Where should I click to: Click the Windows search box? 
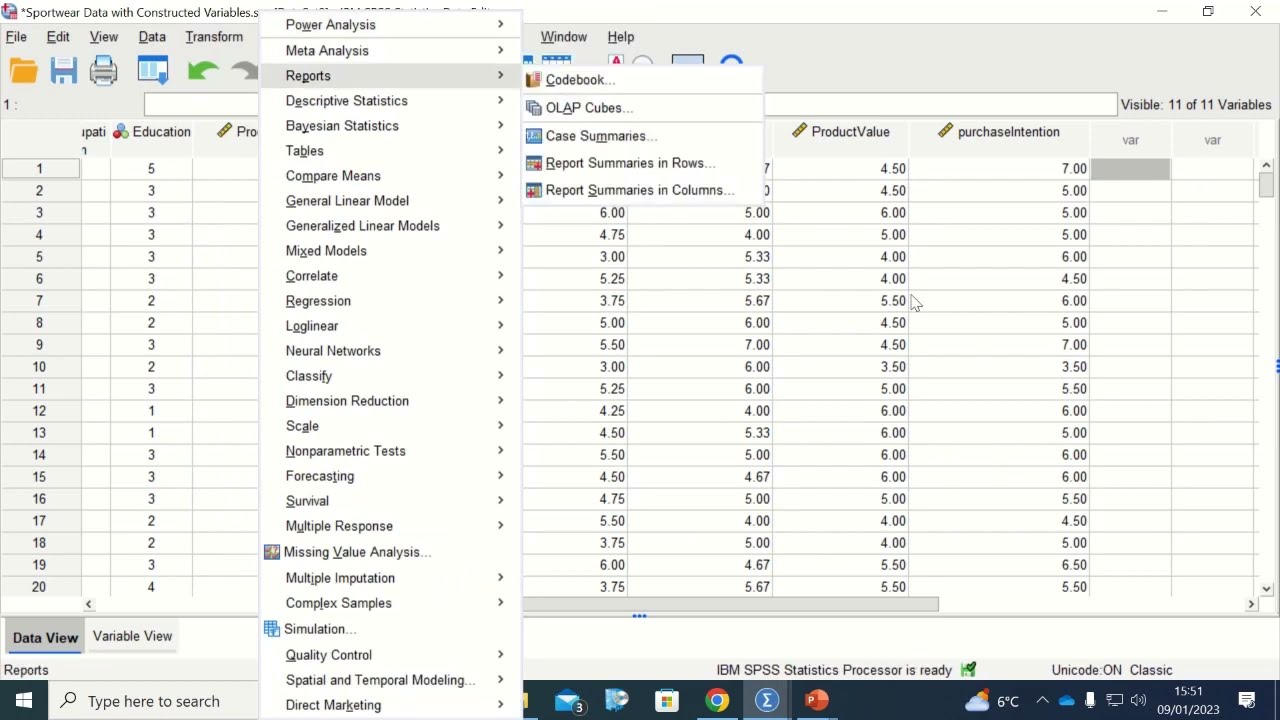(155, 701)
